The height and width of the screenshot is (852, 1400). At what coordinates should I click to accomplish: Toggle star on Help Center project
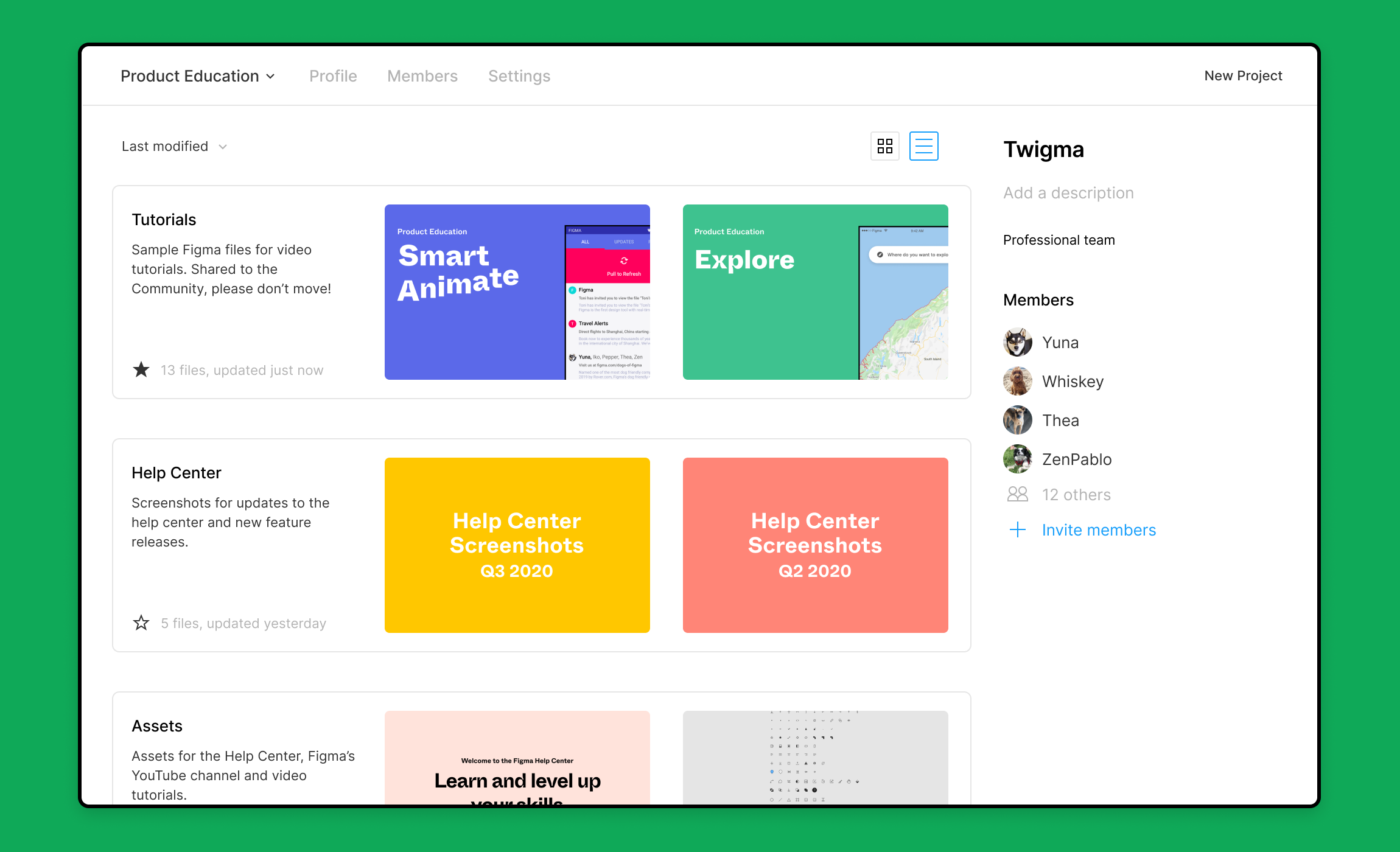142,622
